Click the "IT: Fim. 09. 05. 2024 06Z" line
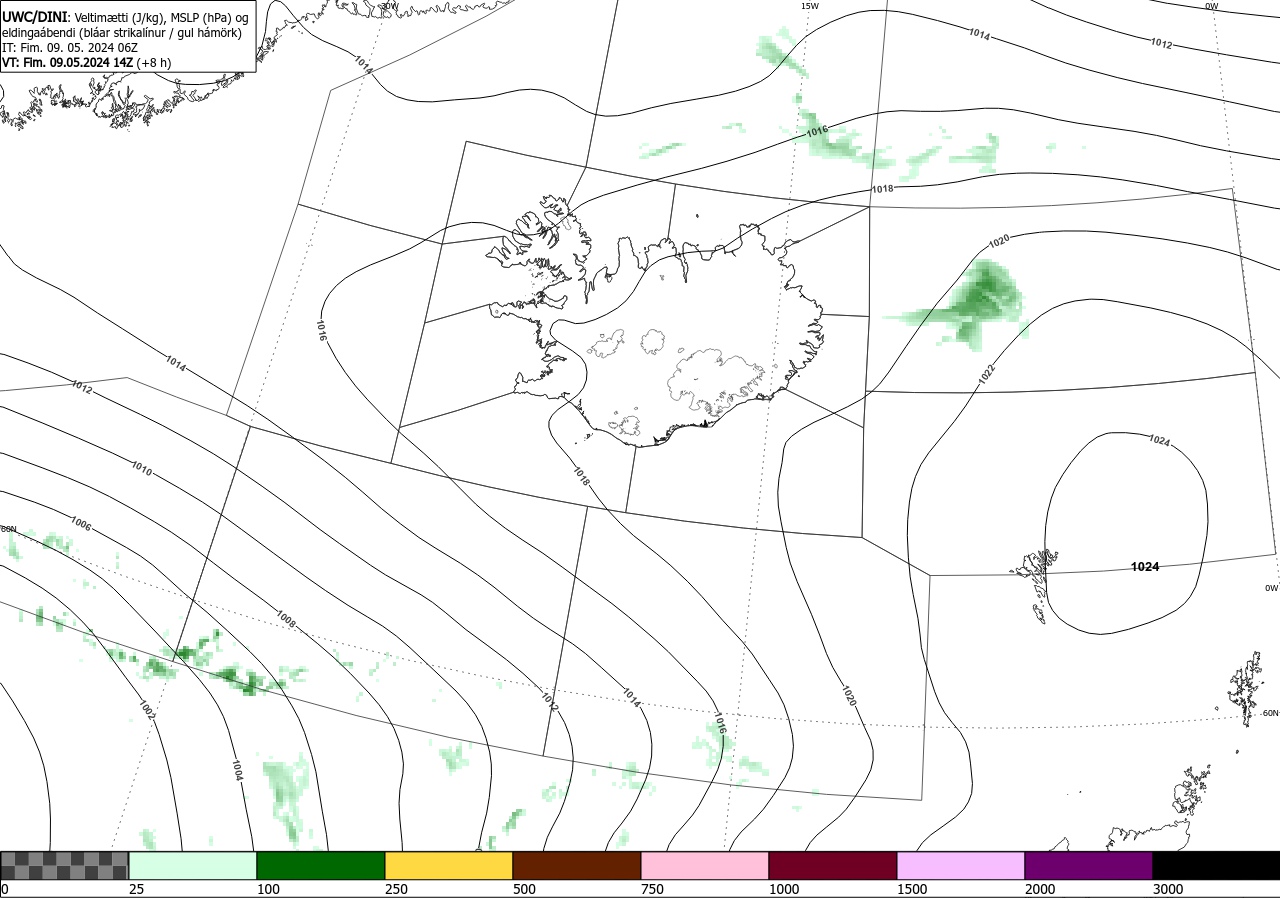 point(72,47)
